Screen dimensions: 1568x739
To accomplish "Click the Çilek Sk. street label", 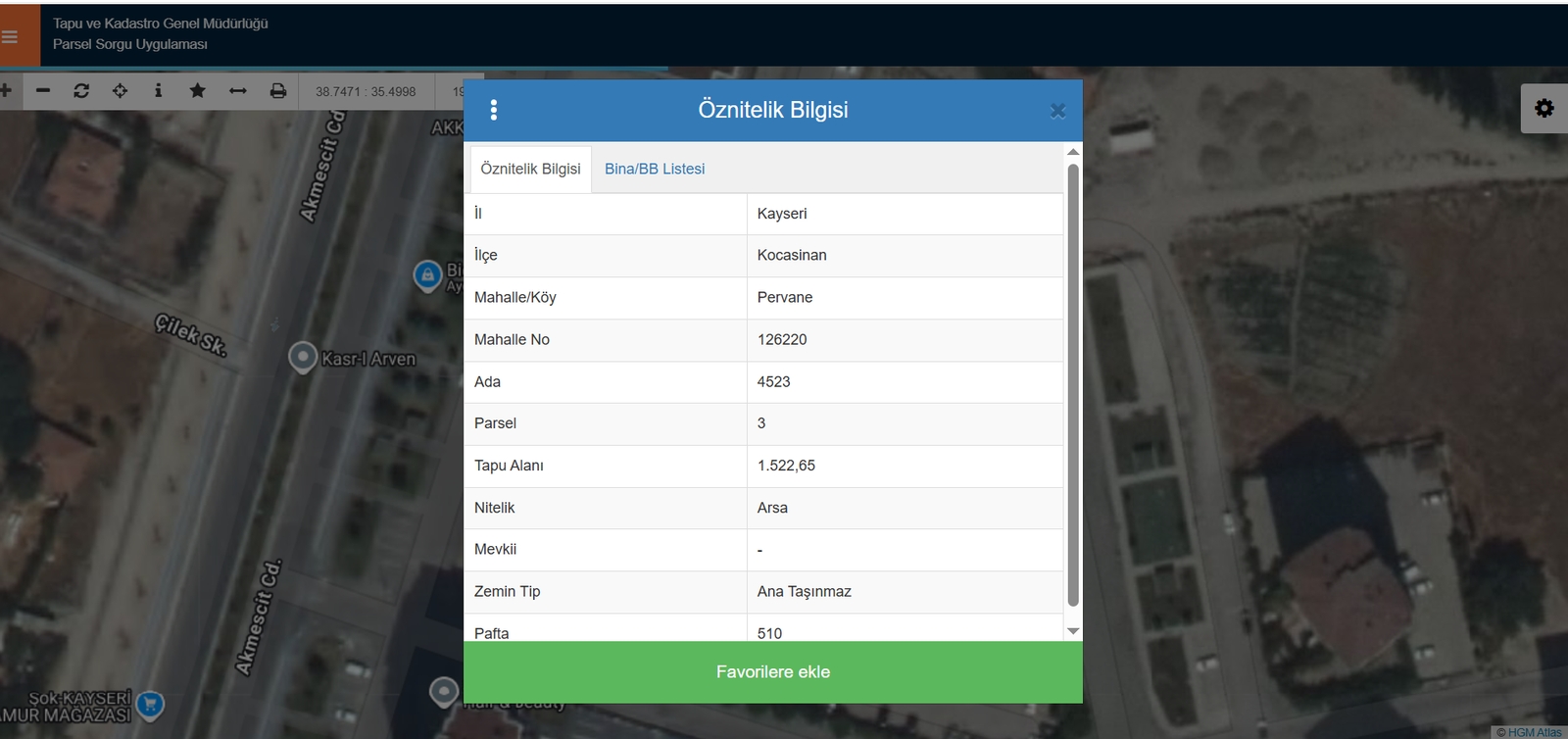I will point(190,334).
